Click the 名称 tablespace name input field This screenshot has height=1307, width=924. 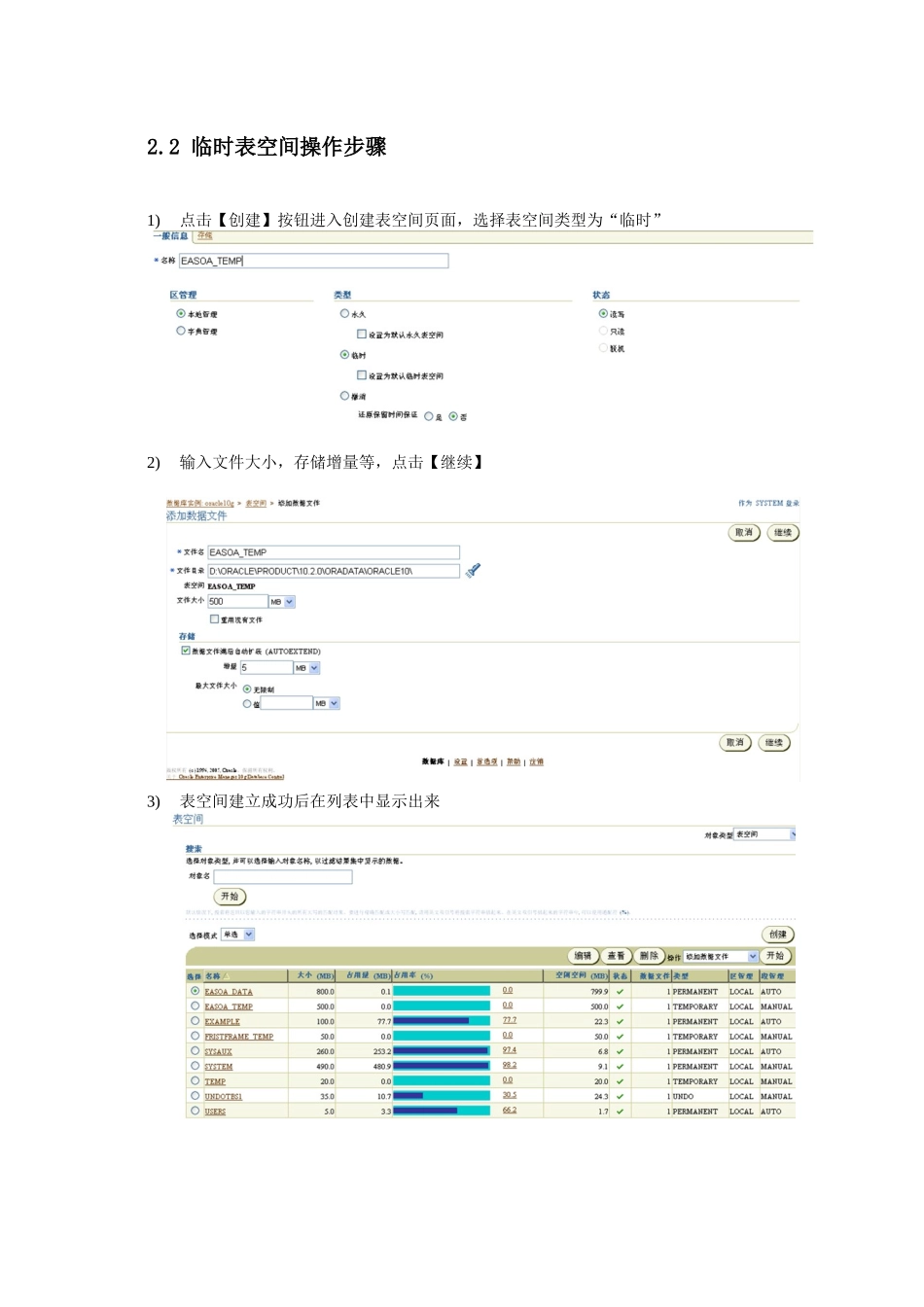(x=313, y=261)
